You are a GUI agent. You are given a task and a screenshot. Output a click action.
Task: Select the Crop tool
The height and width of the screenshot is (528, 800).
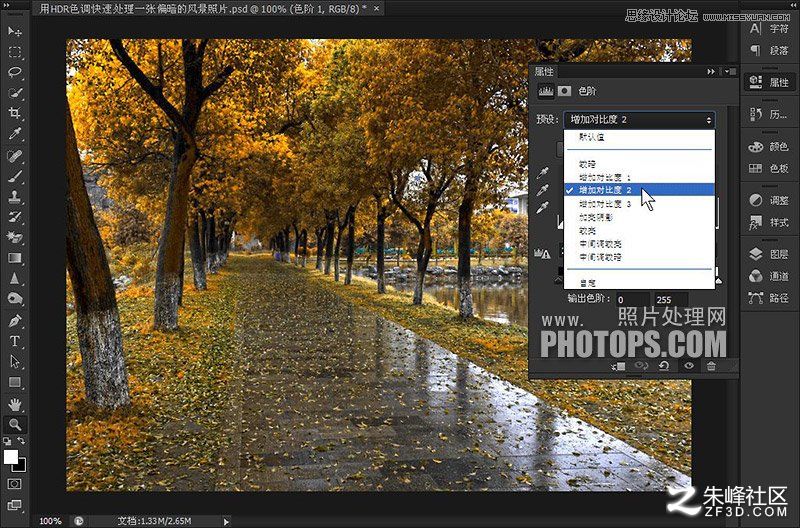tap(14, 113)
